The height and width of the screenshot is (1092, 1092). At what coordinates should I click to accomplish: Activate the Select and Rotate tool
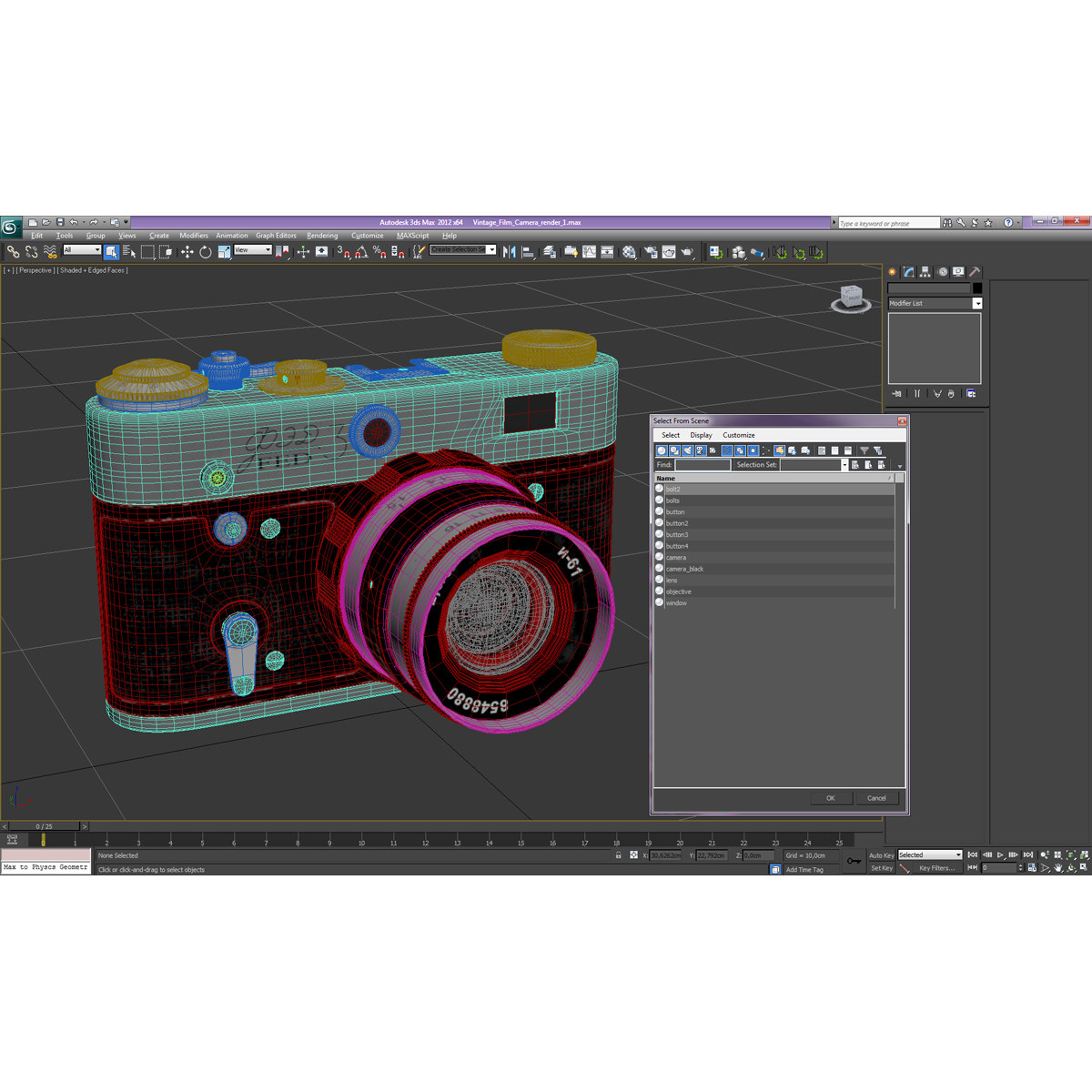[x=206, y=252]
